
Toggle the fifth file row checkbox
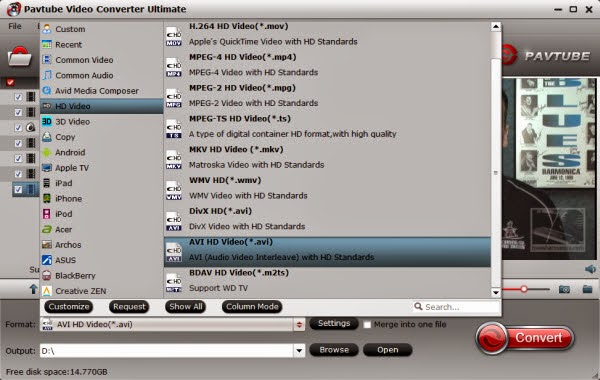tap(18, 158)
